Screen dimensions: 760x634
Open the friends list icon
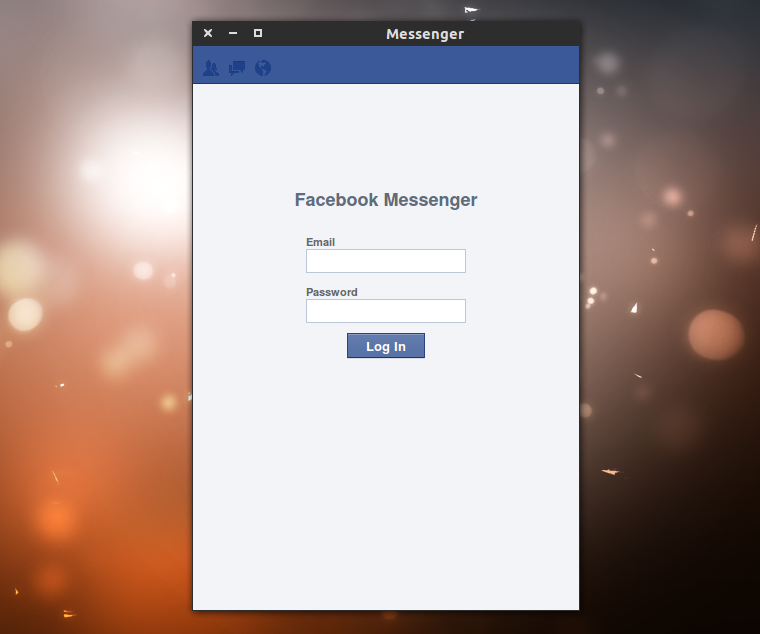[x=211, y=68]
